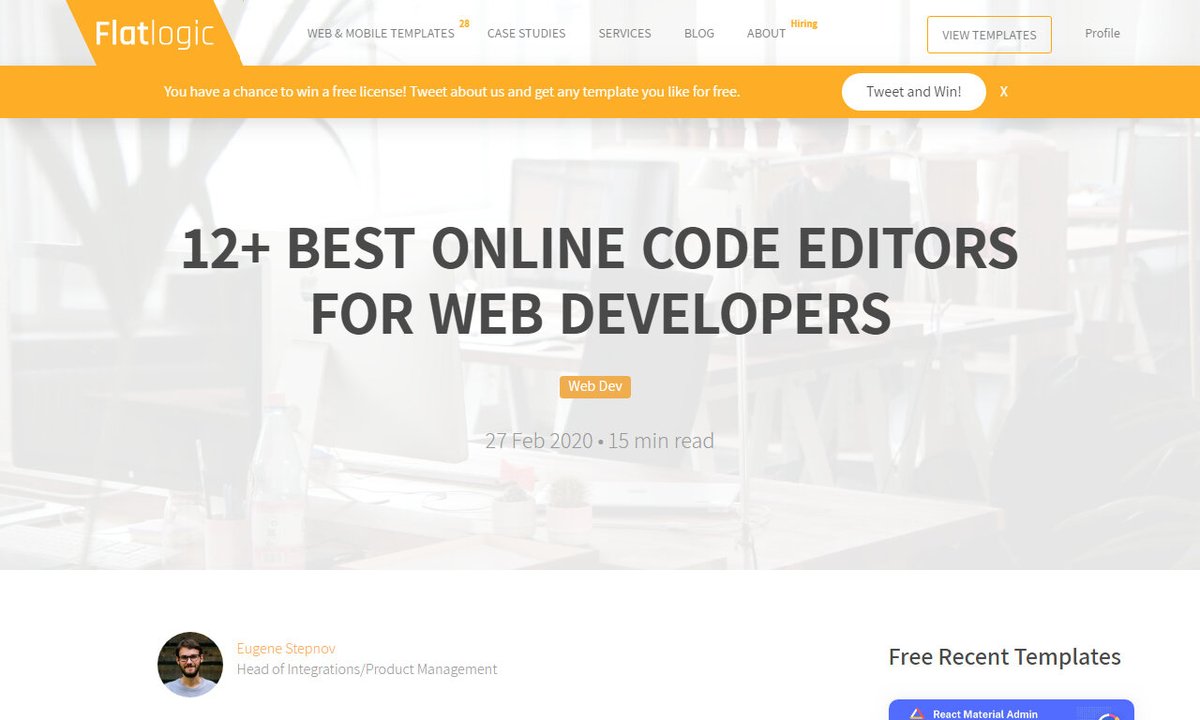Click the 'Head of Integrations/Product Management' text

(x=367, y=669)
